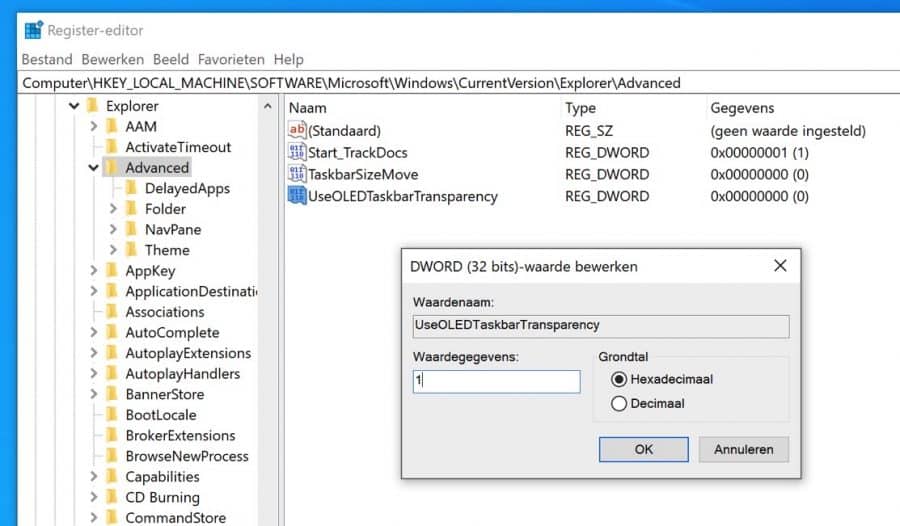
Task: Click the CommandStore folder icon
Action: 112,518
